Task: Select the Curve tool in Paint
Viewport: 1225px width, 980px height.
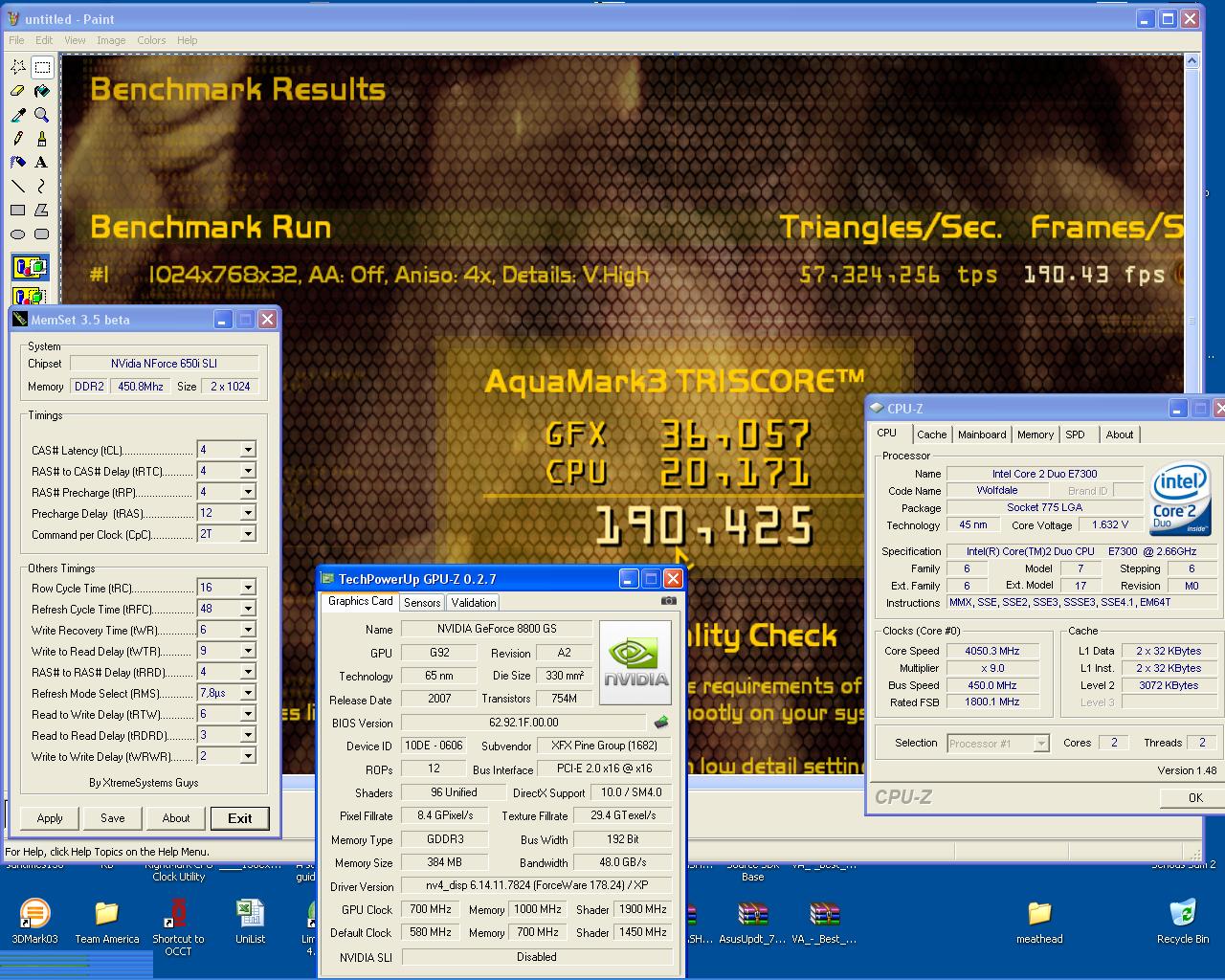Action: [42, 187]
